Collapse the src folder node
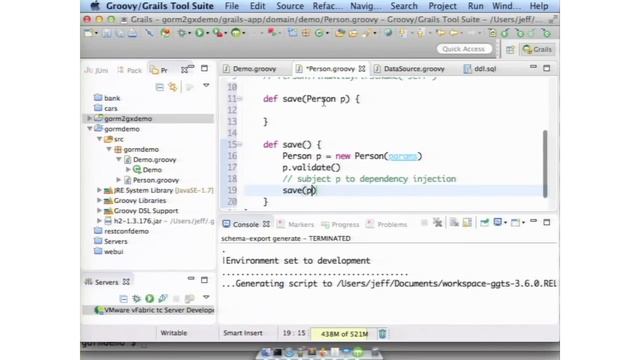Screen dimensions: 640x360 [99, 139]
